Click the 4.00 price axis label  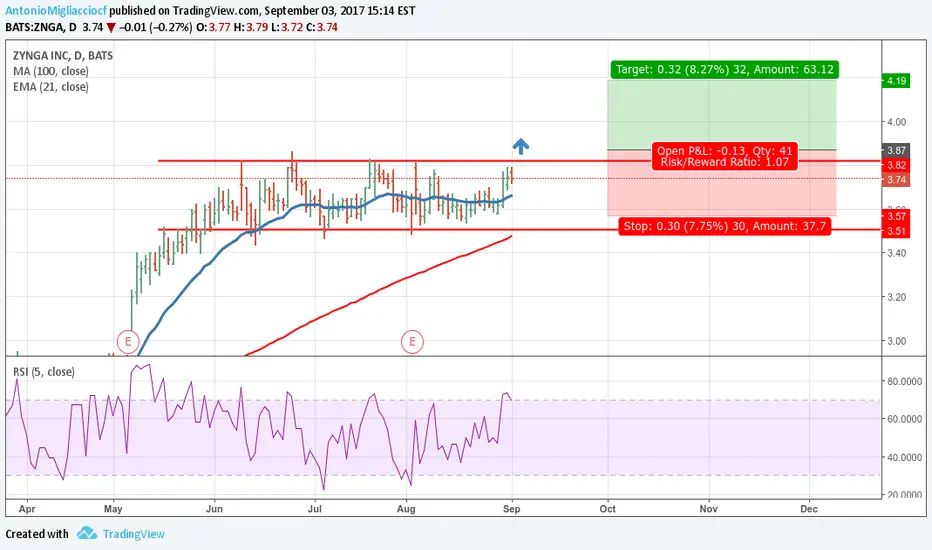click(x=896, y=122)
